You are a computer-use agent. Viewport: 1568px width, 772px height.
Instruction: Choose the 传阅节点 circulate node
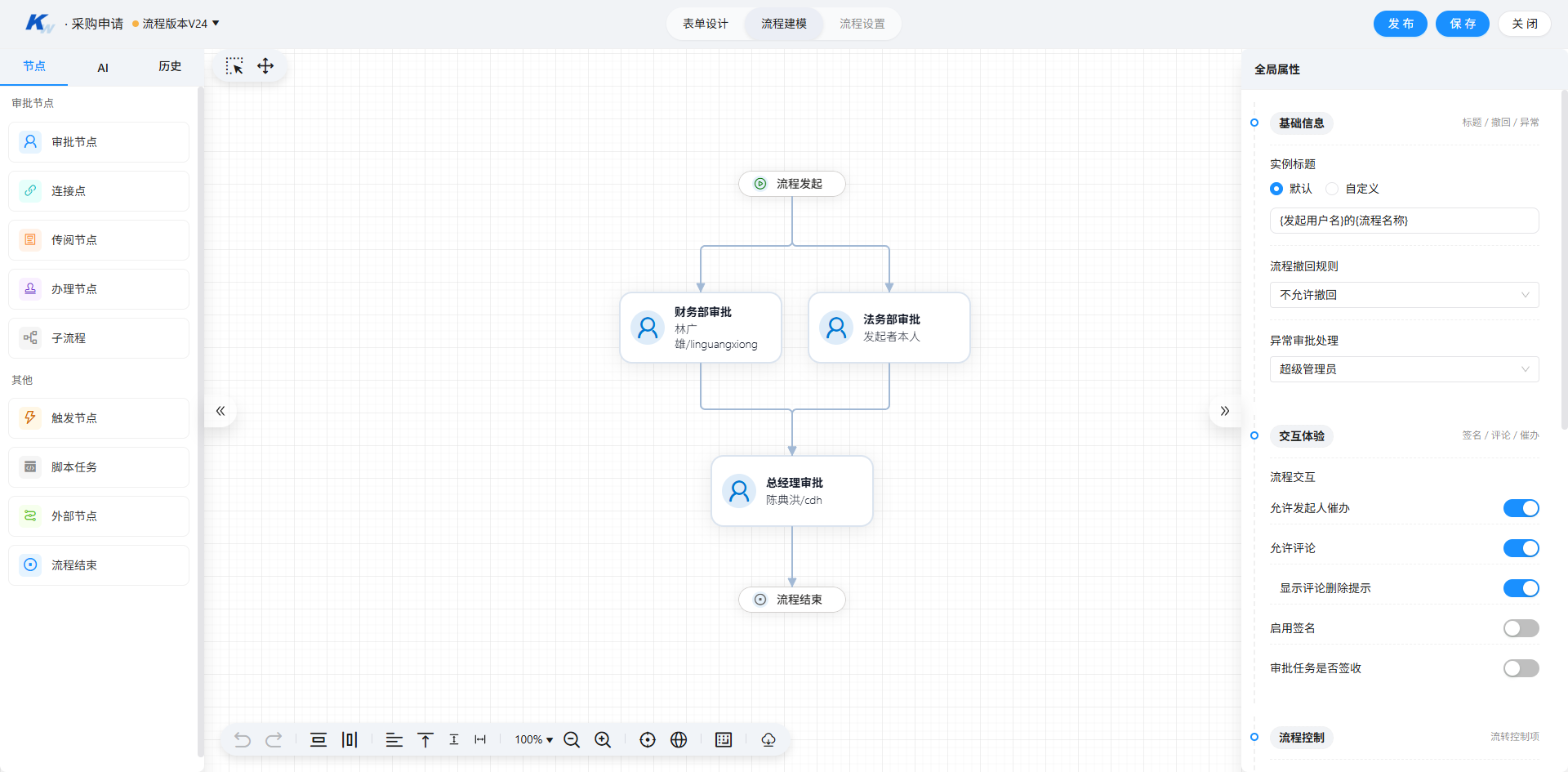[99, 240]
